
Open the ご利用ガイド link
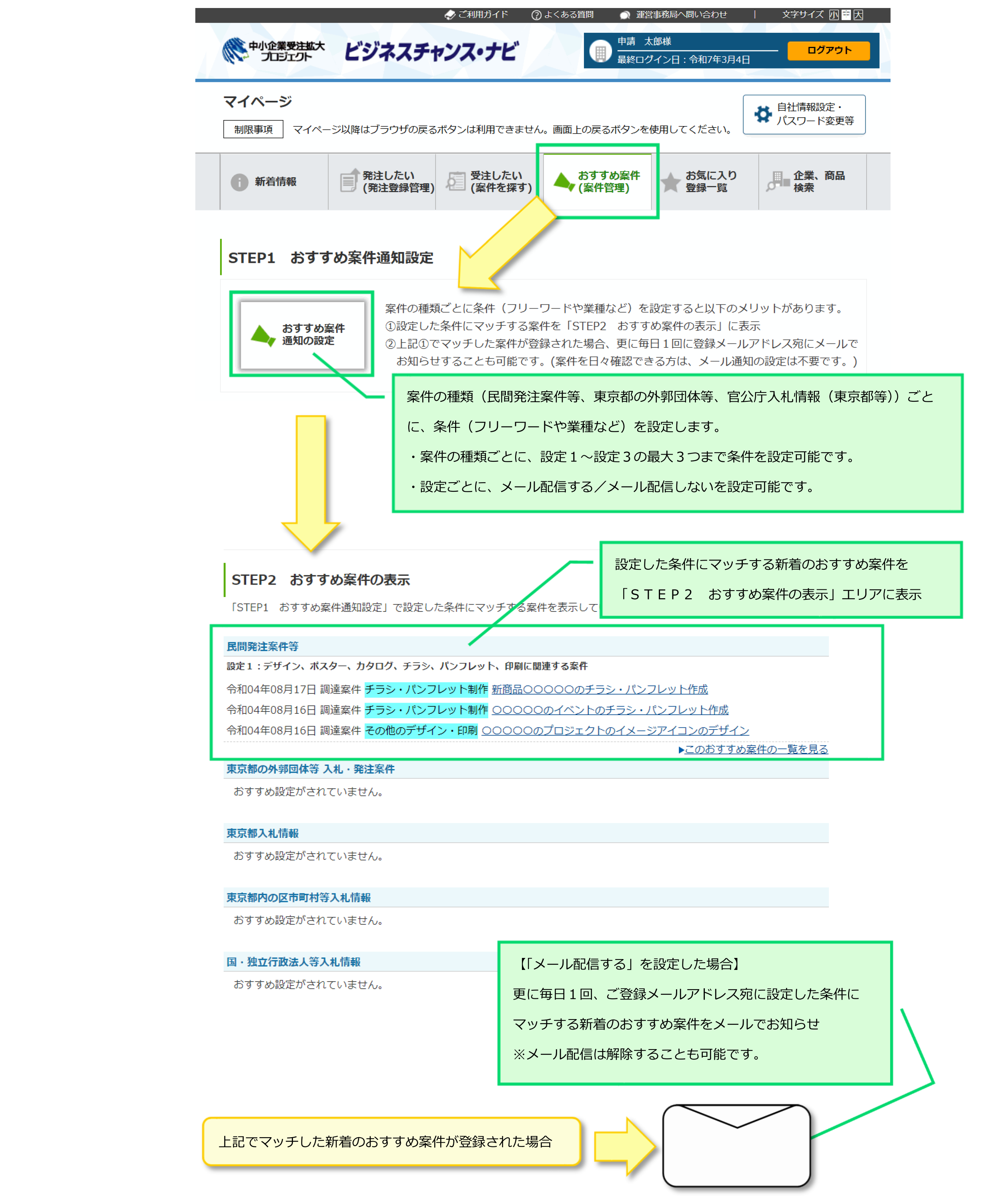pyautogui.click(x=476, y=14)
